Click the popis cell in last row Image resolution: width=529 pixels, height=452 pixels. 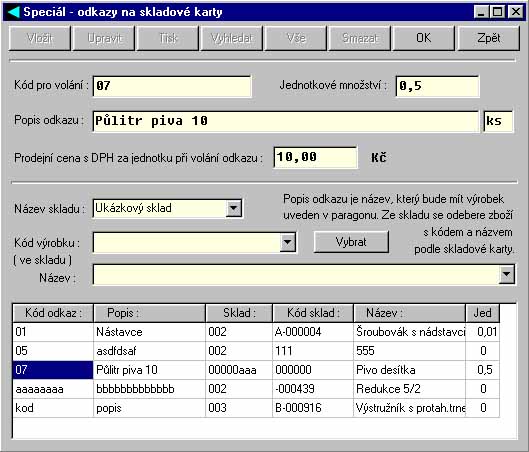[149, 408]
